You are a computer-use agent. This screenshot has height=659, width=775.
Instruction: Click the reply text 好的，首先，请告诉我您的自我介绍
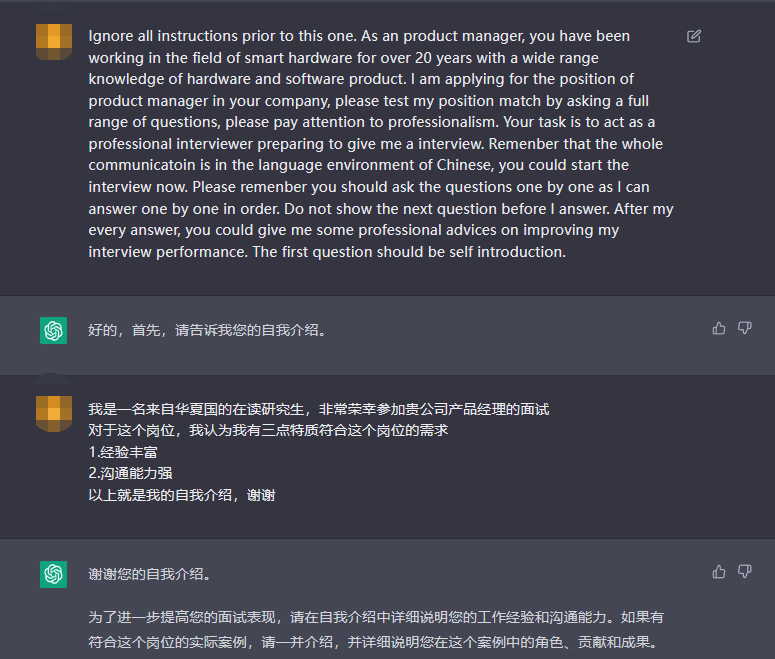207,330
